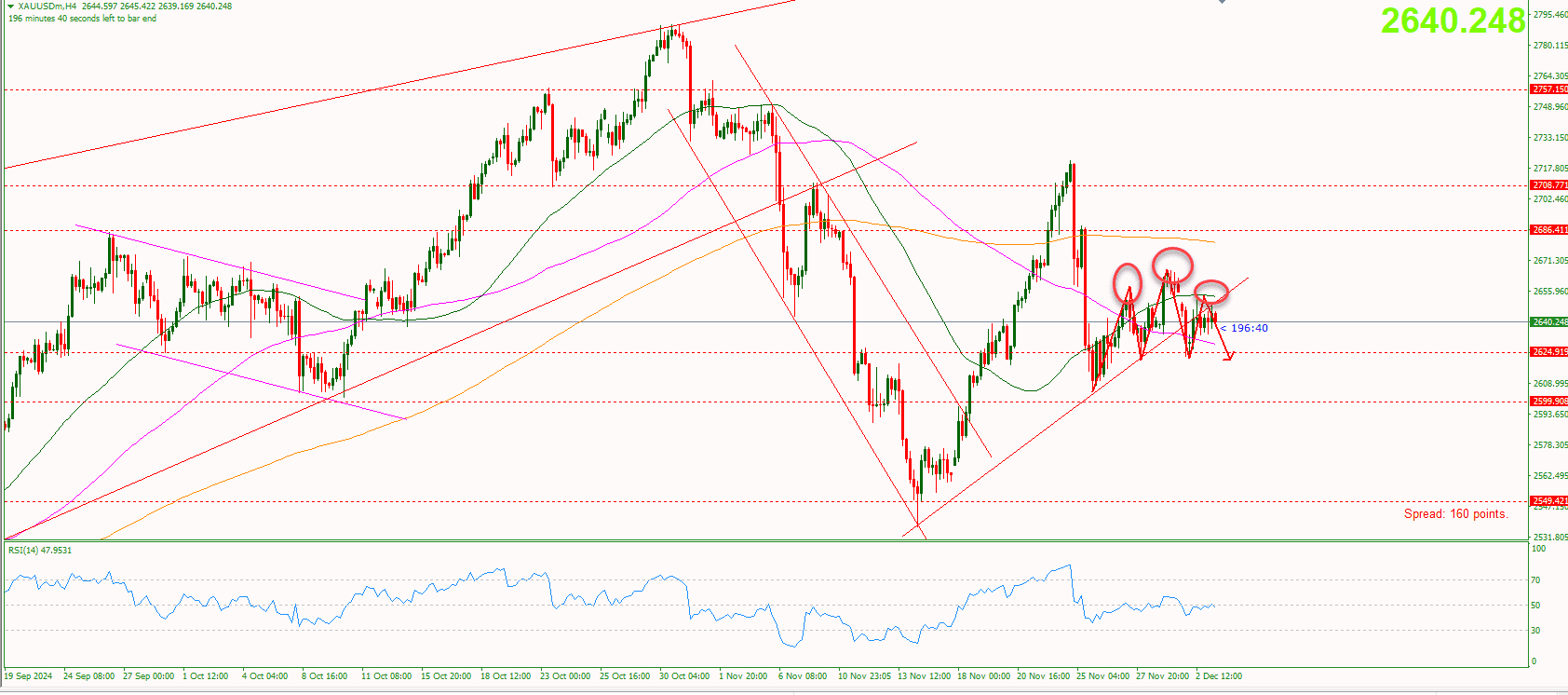Click the 2671.305 price scale value
Screen dimensions: 1568x695
click(1550, 261)
